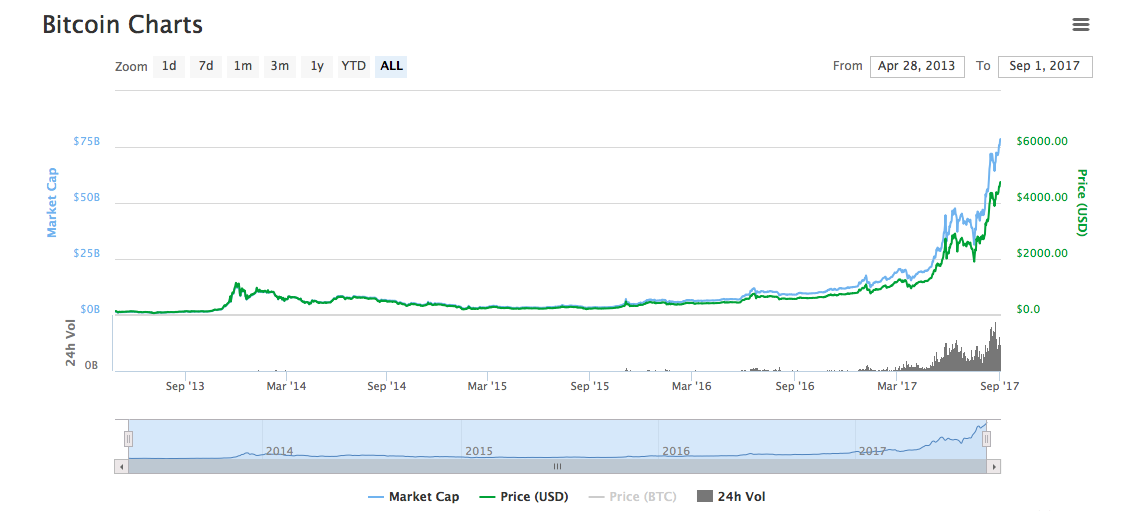Click the Market Cap axis title
The image size is (1122, 511).
(52, 203)
